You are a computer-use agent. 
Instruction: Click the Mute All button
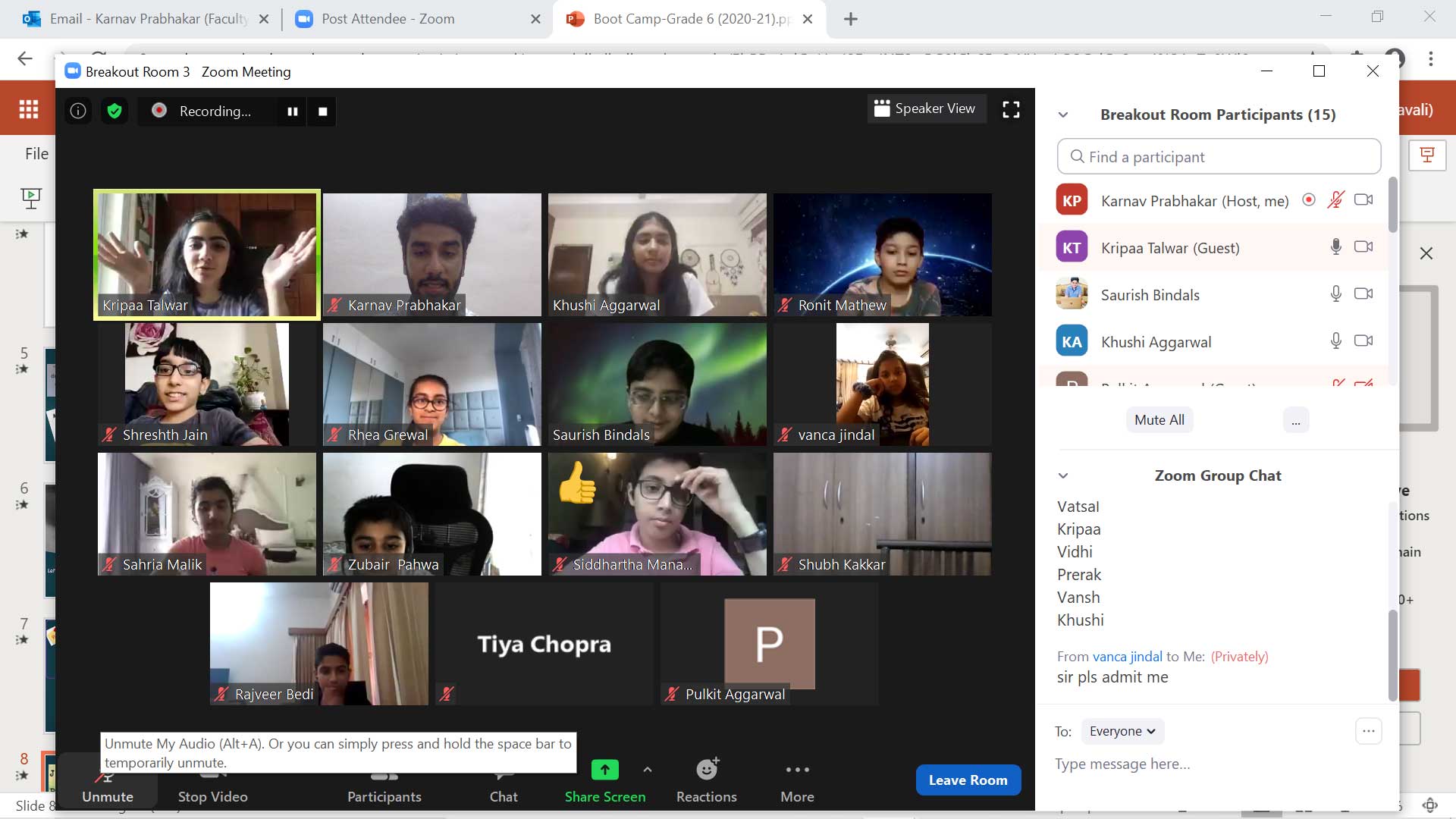coord(1159,420)
